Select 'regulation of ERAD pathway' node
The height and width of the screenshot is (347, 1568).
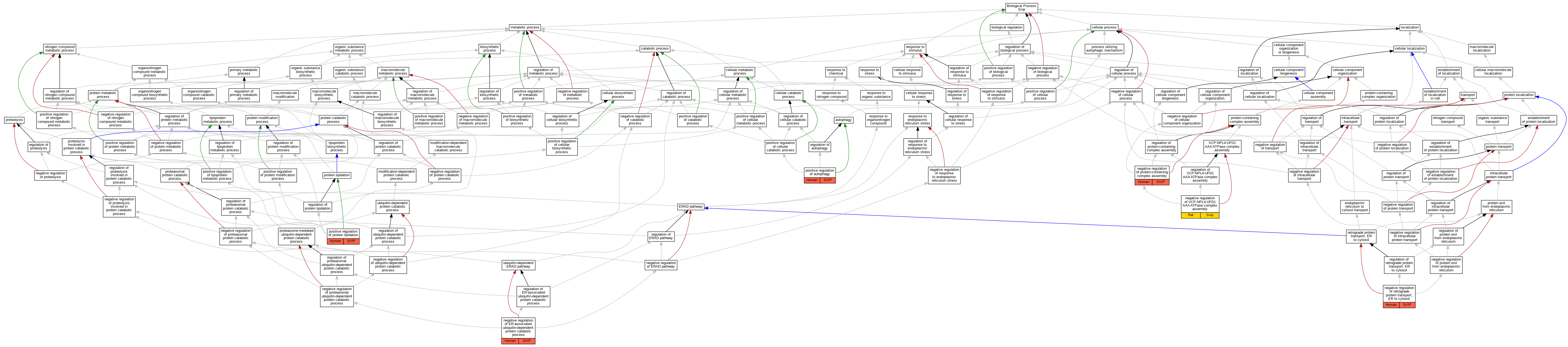[x=660, y=236]
